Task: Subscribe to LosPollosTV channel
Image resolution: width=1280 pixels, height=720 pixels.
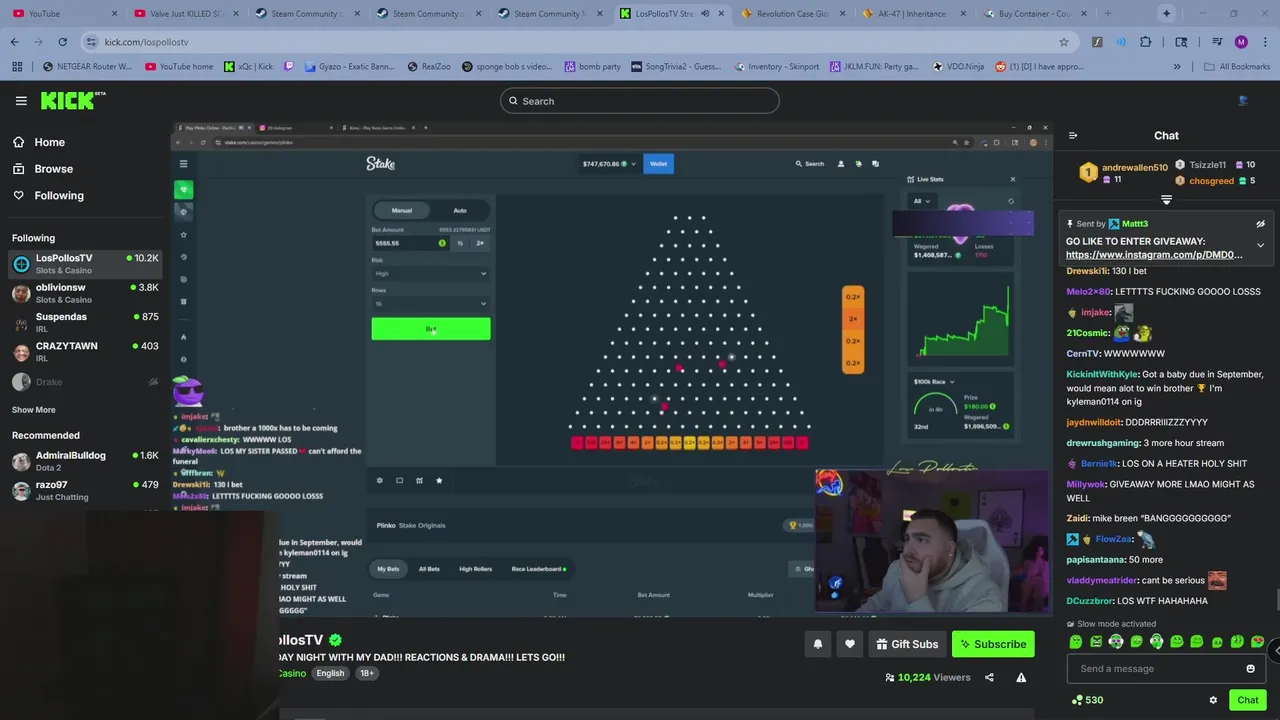Action: click(993, 644)
